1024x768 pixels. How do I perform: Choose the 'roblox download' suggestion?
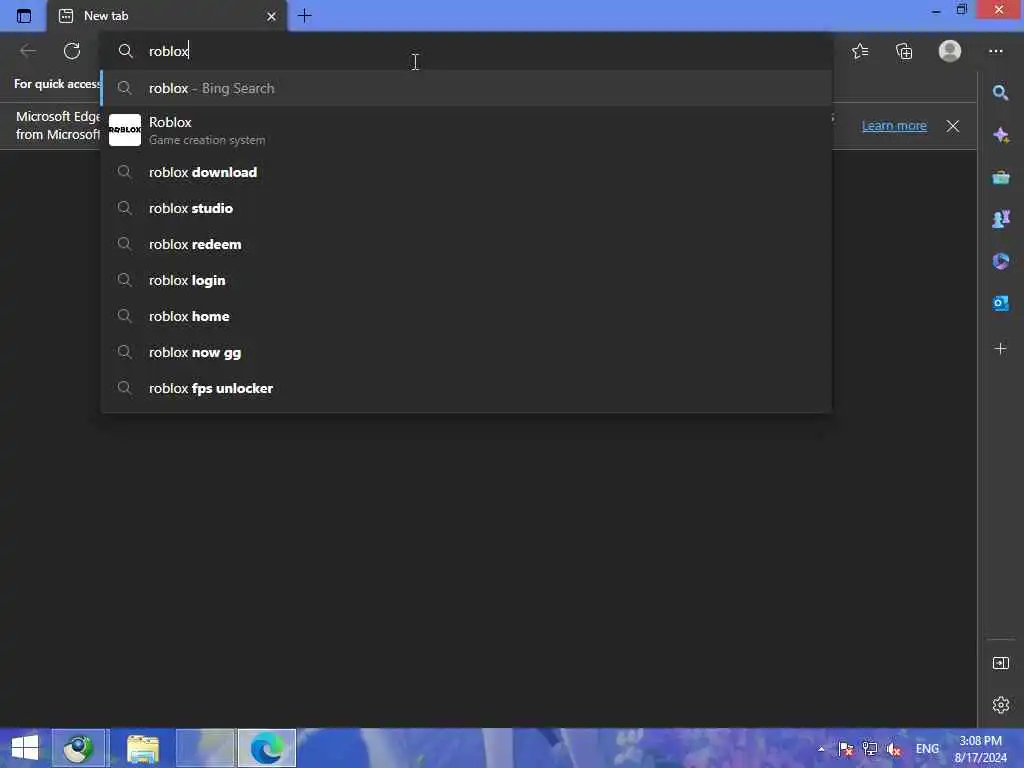(x=467, y=172)
